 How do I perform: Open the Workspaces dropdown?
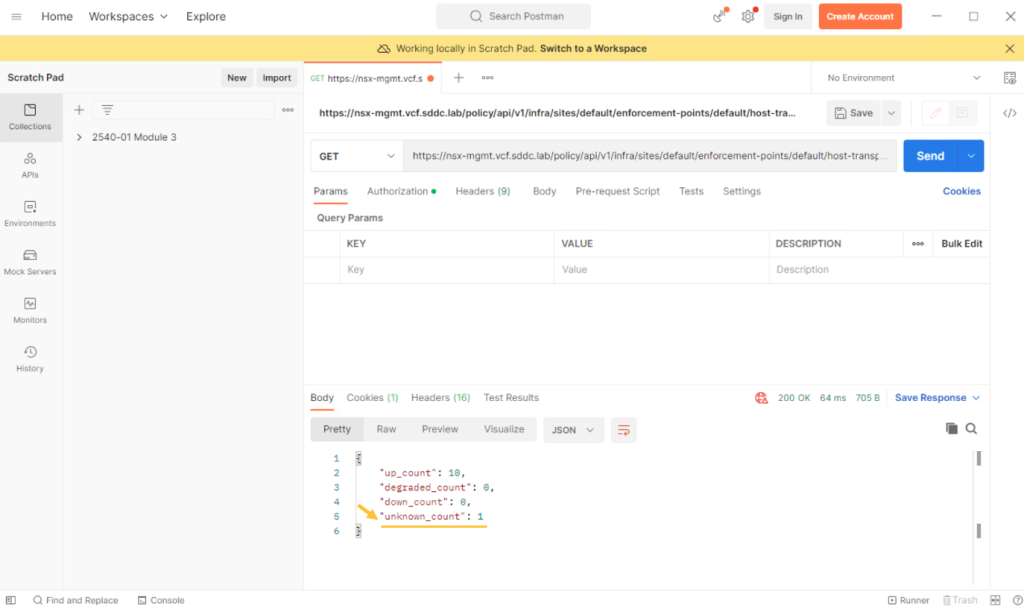pos(128,16)
